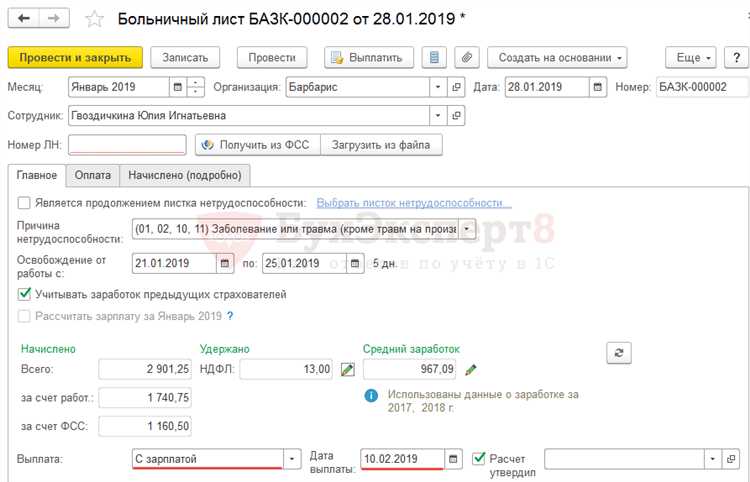Switch to the Оплата tab
Viewport: 750px width, 482px height.
click(x=93, y=175)
